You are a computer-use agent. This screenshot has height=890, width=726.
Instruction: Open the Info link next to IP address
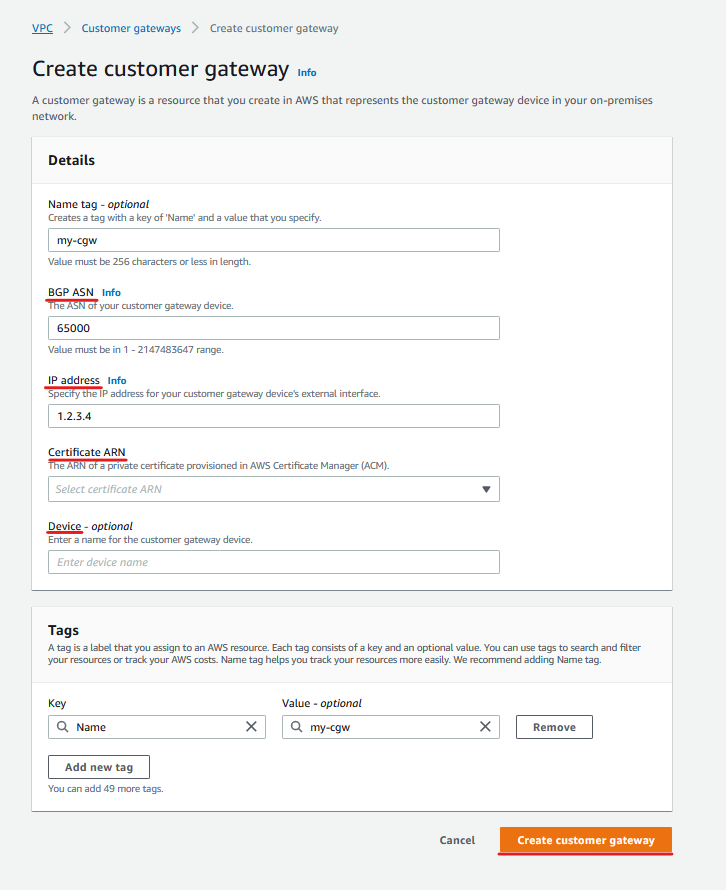point(117,380)
